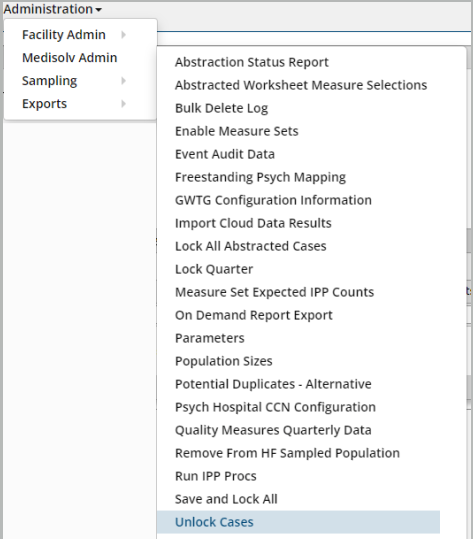Open Event Audit Data
Image resolution: width=473 pixels, height=539 pixels.
[225, 154]
